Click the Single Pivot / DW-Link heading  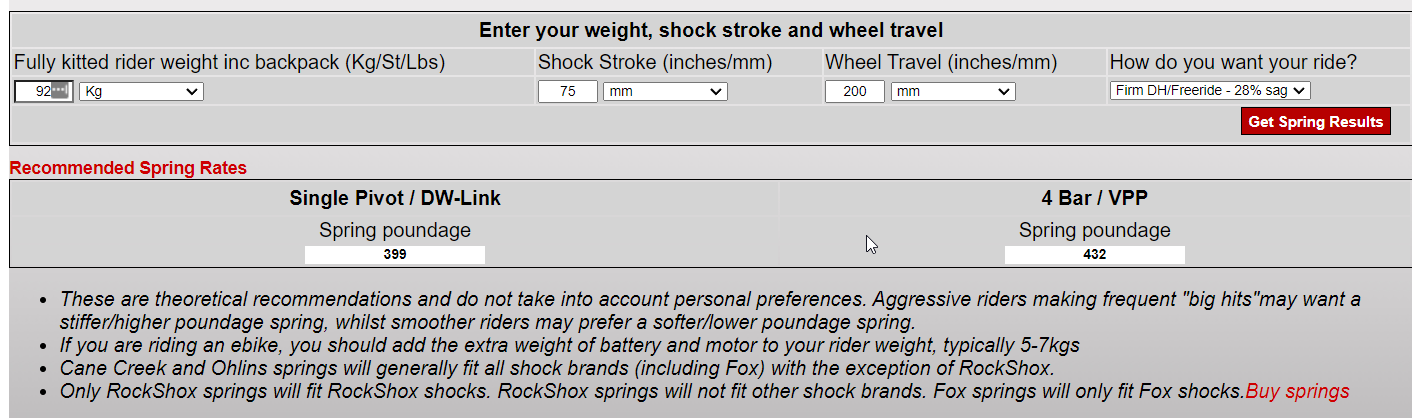[x=395, y=198]
